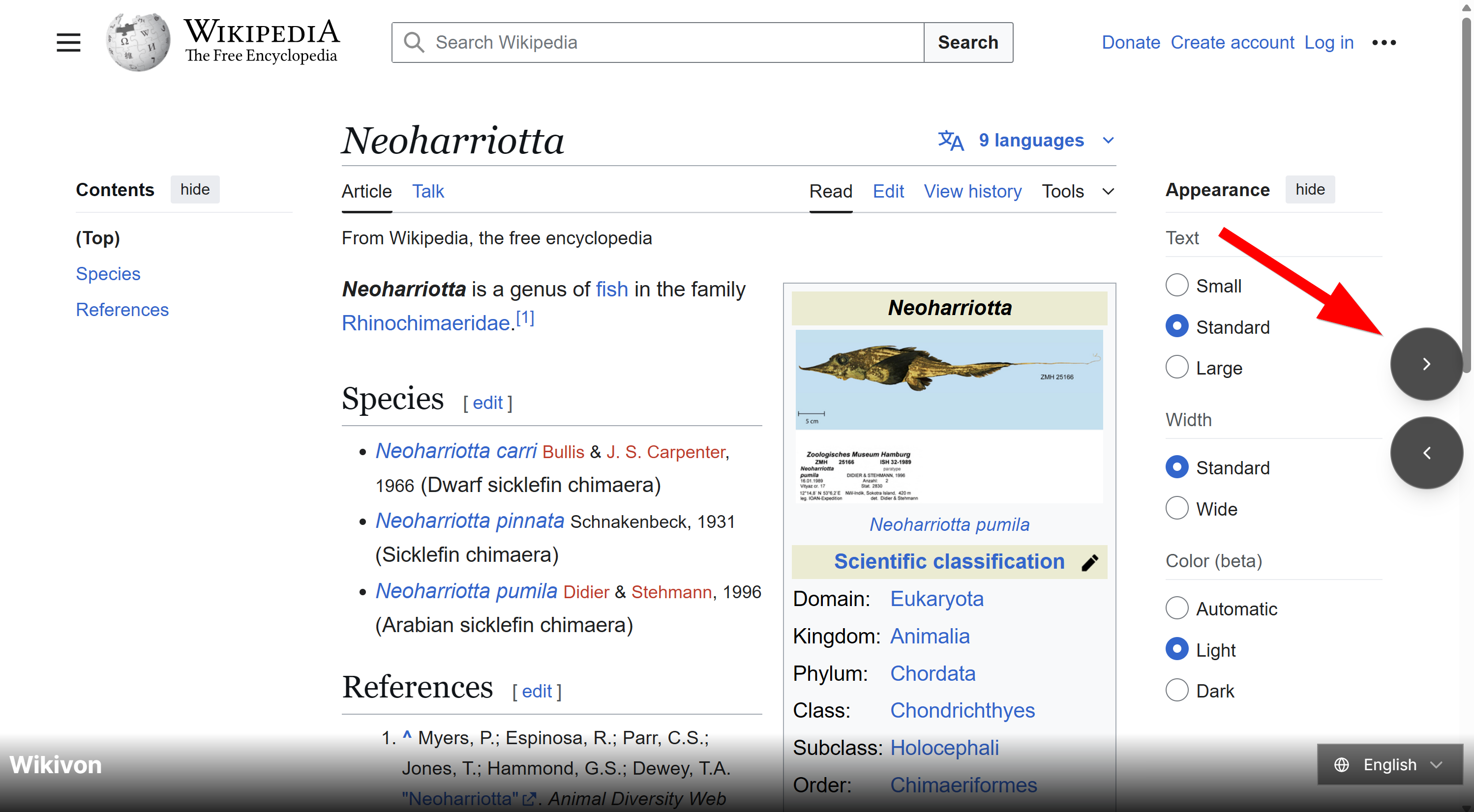
Task: Click the Bullis author red link
Action: (x=563, y=452)
